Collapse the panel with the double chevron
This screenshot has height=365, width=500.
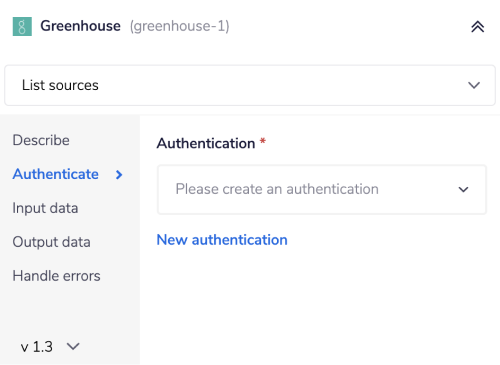477,27
